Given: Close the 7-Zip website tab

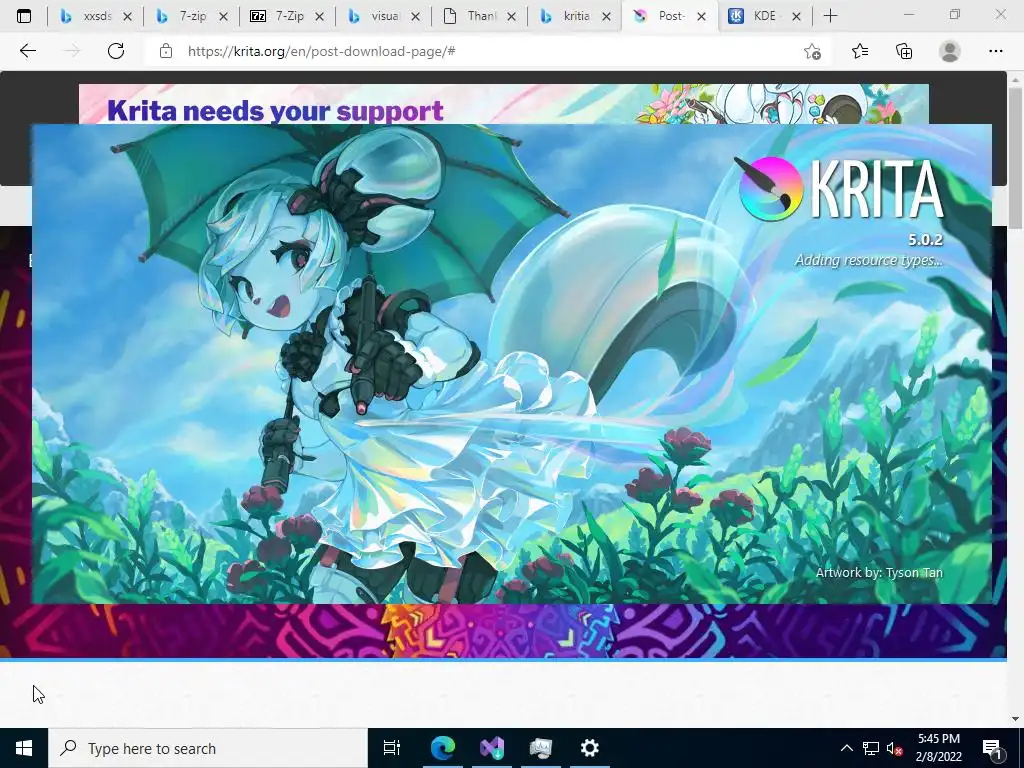Looking at the screenshot, I should (x=319, y=17).
